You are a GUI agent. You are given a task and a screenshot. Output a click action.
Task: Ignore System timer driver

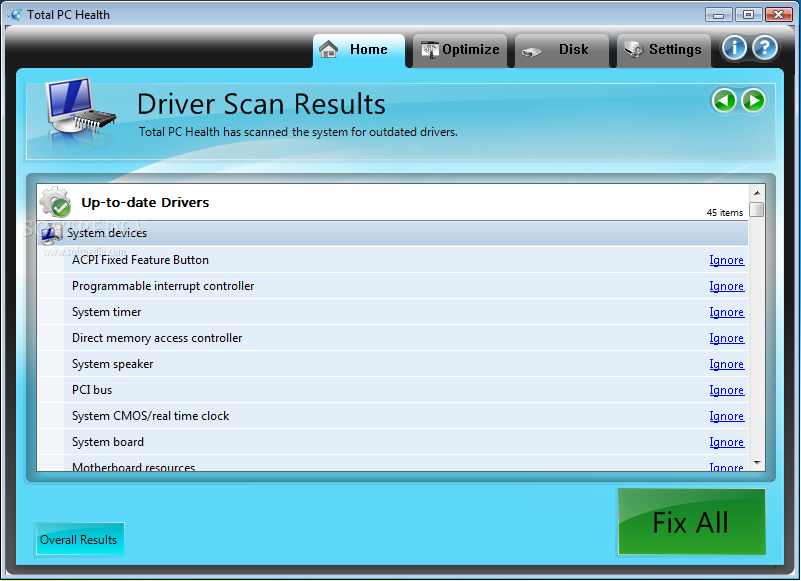[x=726, y=312]
